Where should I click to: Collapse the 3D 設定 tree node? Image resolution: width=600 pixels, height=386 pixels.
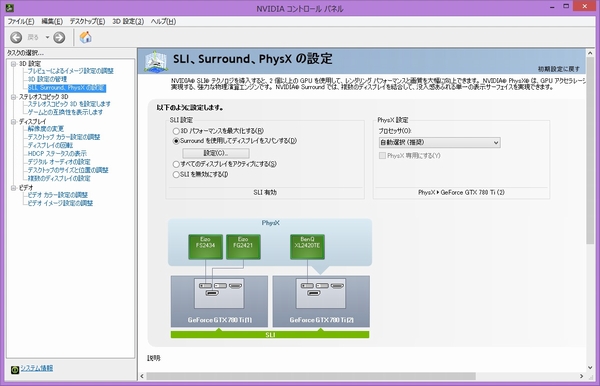tap(13, 64)
